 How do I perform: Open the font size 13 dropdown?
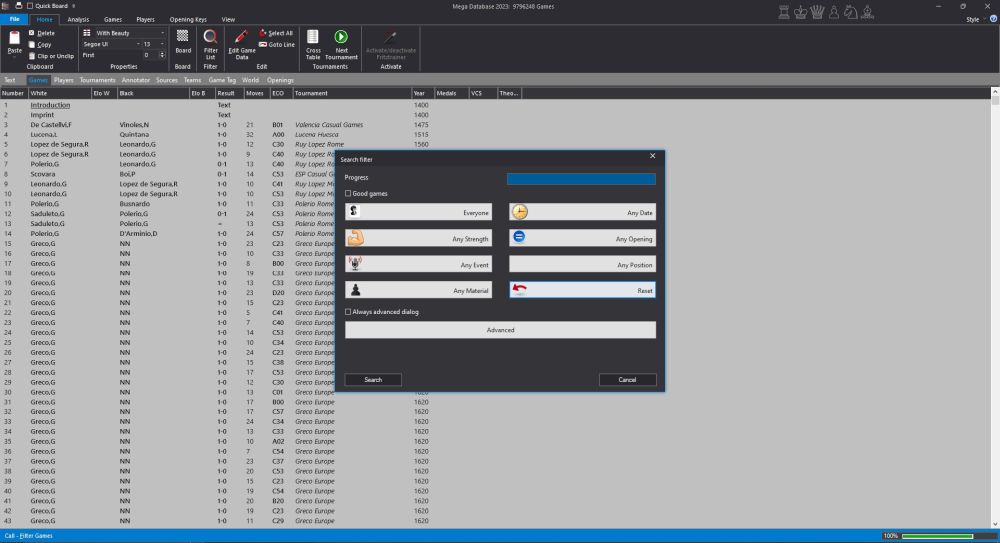click(151, 44)
